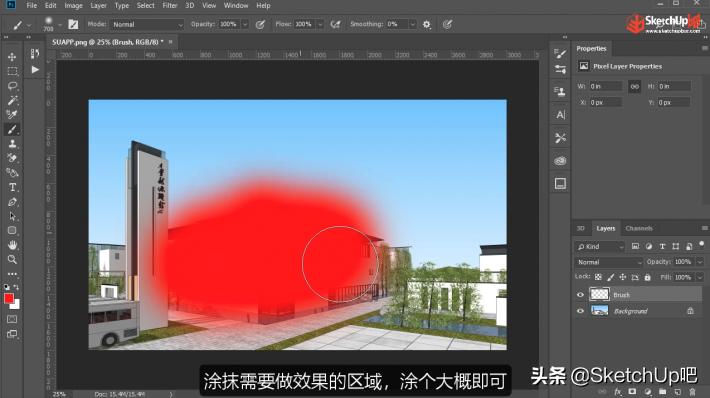Screen dimensions: 710x398
Task: Enable airbrush-style build-up
Action: pyautogui.click(x=336, y=24)
